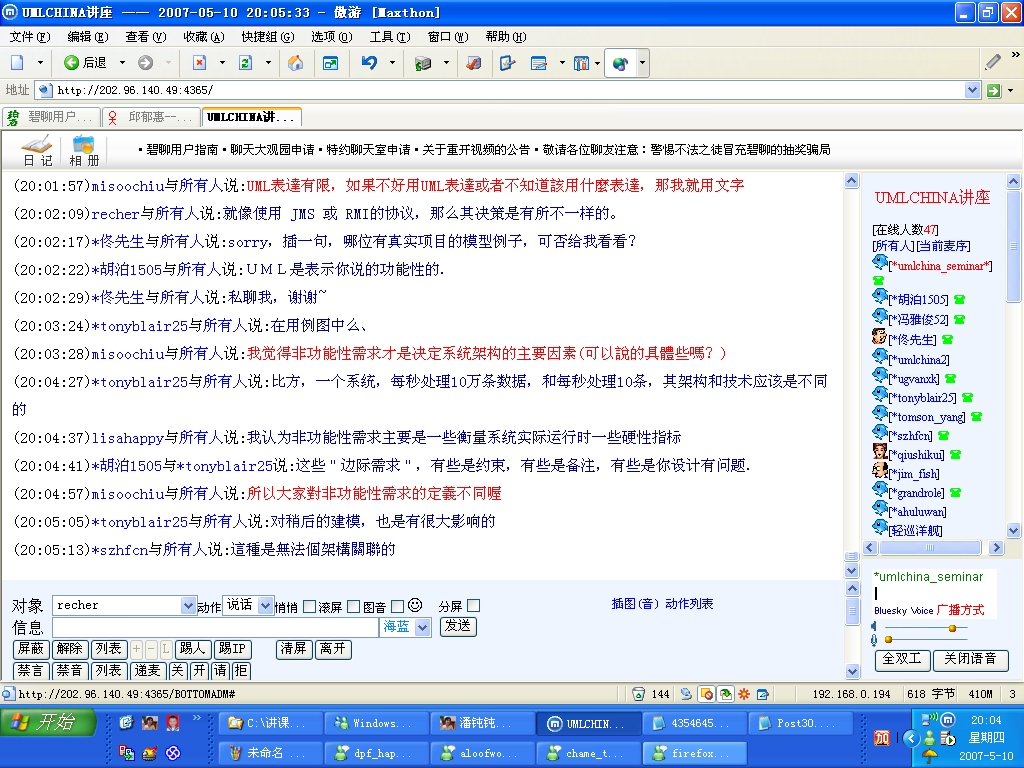The width and height of the screenshot is (1024, 768).
Task: Expand the address bar history dropdown
Action: tap(972, 90)
